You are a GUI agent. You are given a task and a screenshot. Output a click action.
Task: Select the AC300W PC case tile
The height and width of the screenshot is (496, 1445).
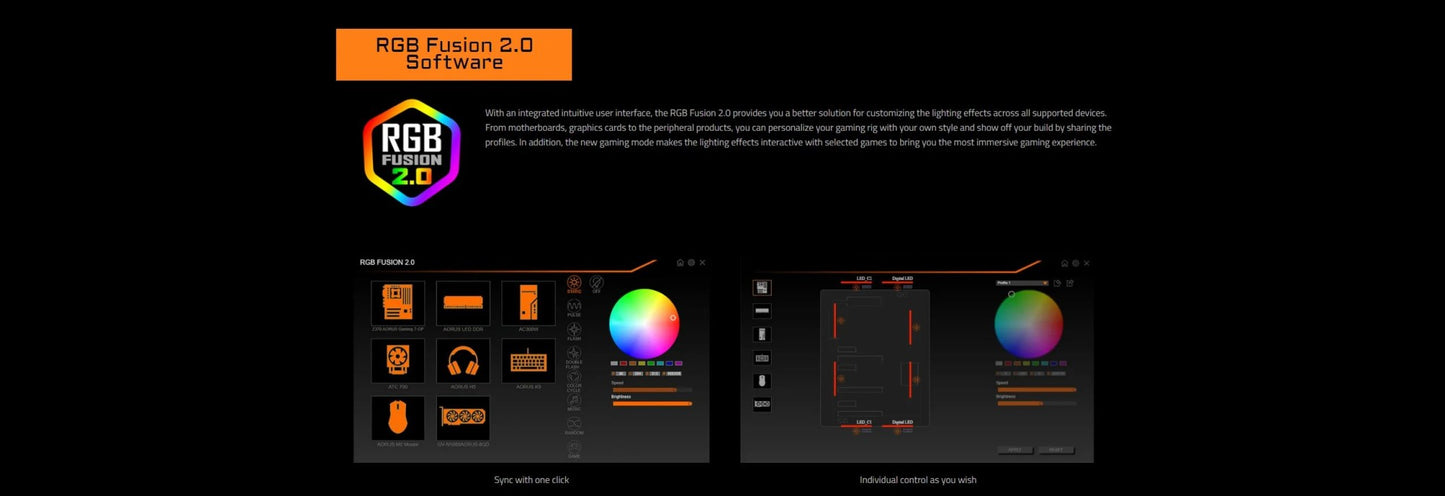pyautogui.click(x=527, y=302)
